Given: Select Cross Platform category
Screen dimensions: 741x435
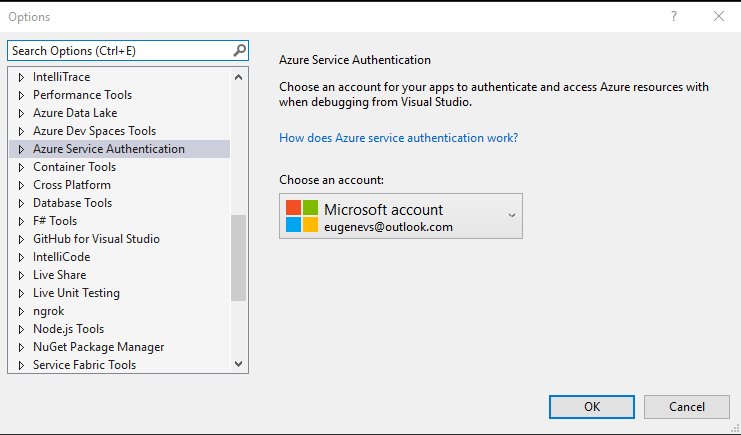Looking at the screenshot, I should point(72,184).
